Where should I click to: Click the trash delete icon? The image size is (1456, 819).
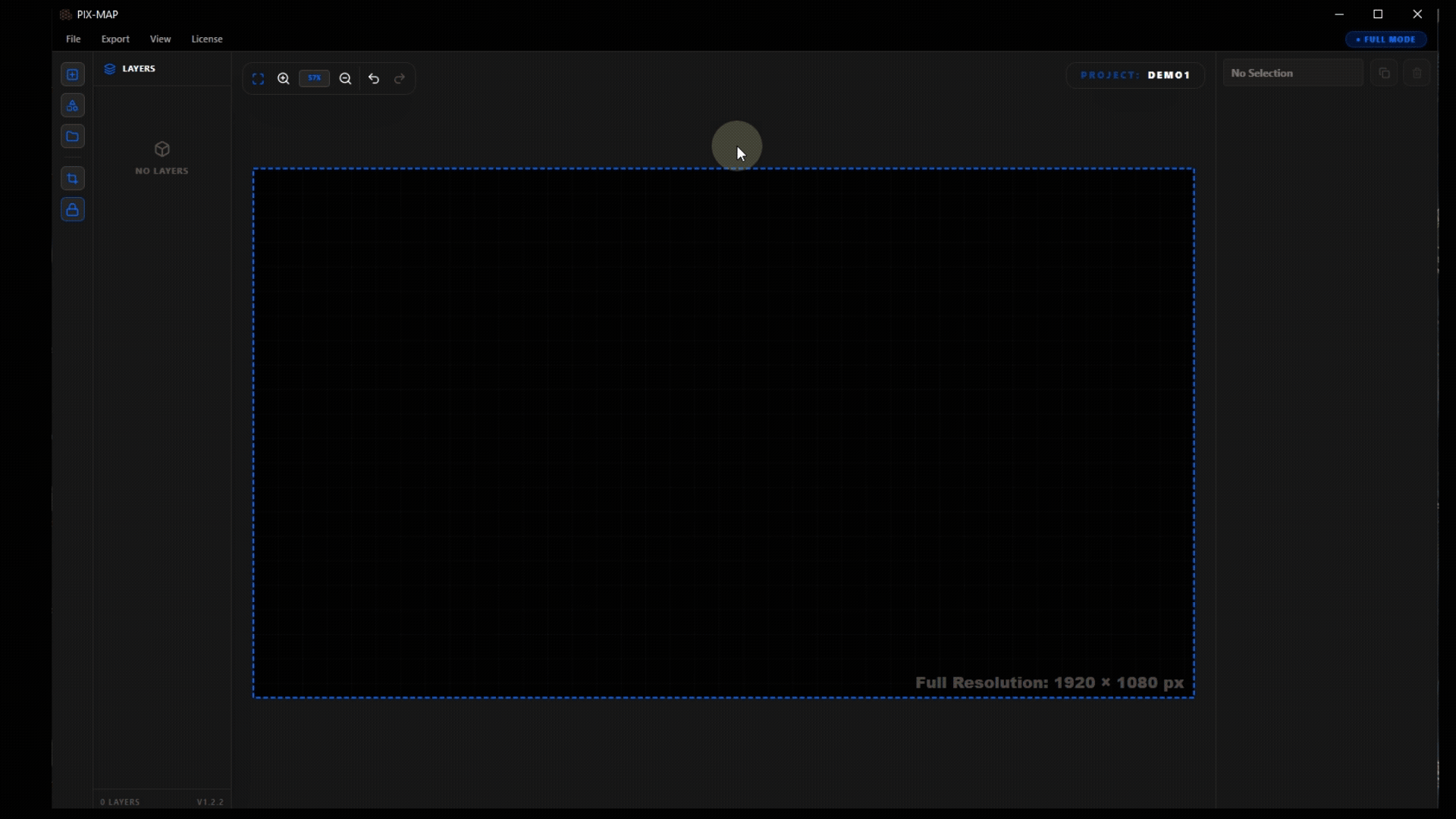pyautogui.click(x=1417, y=74)
